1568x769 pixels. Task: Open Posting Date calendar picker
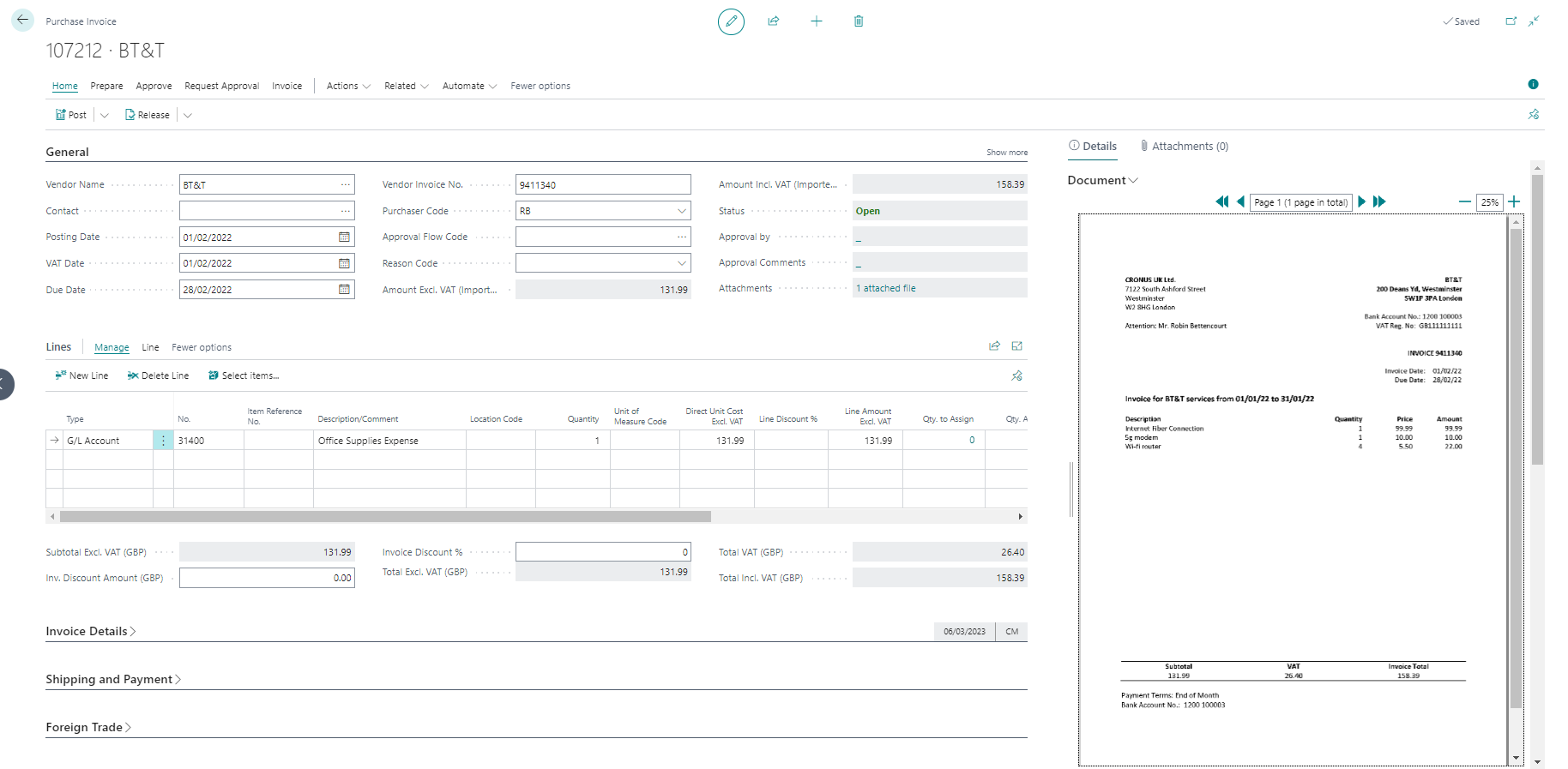pyautogui.click(x=344, y=237)
